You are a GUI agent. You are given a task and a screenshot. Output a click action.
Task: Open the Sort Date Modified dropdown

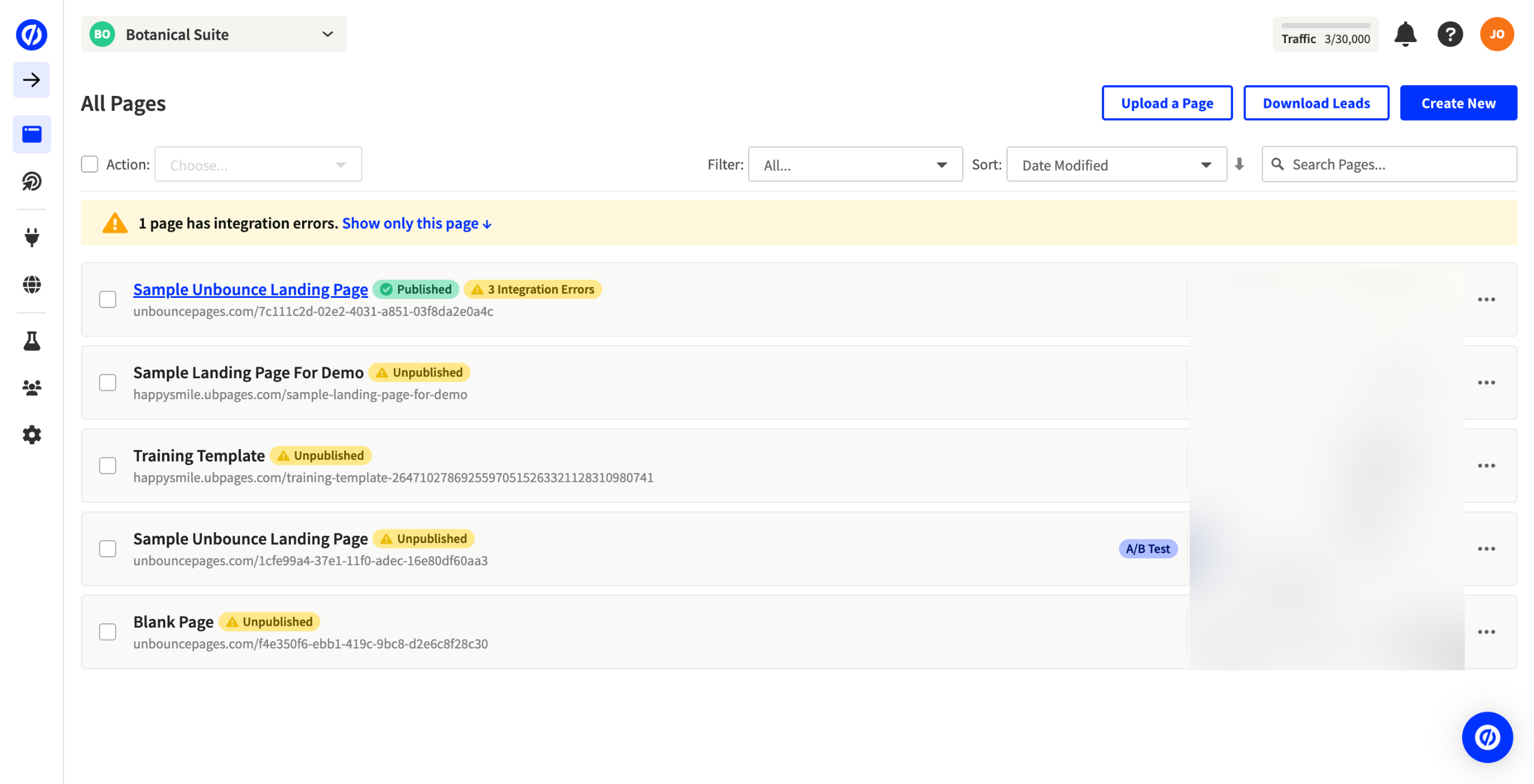(1116, 165)
